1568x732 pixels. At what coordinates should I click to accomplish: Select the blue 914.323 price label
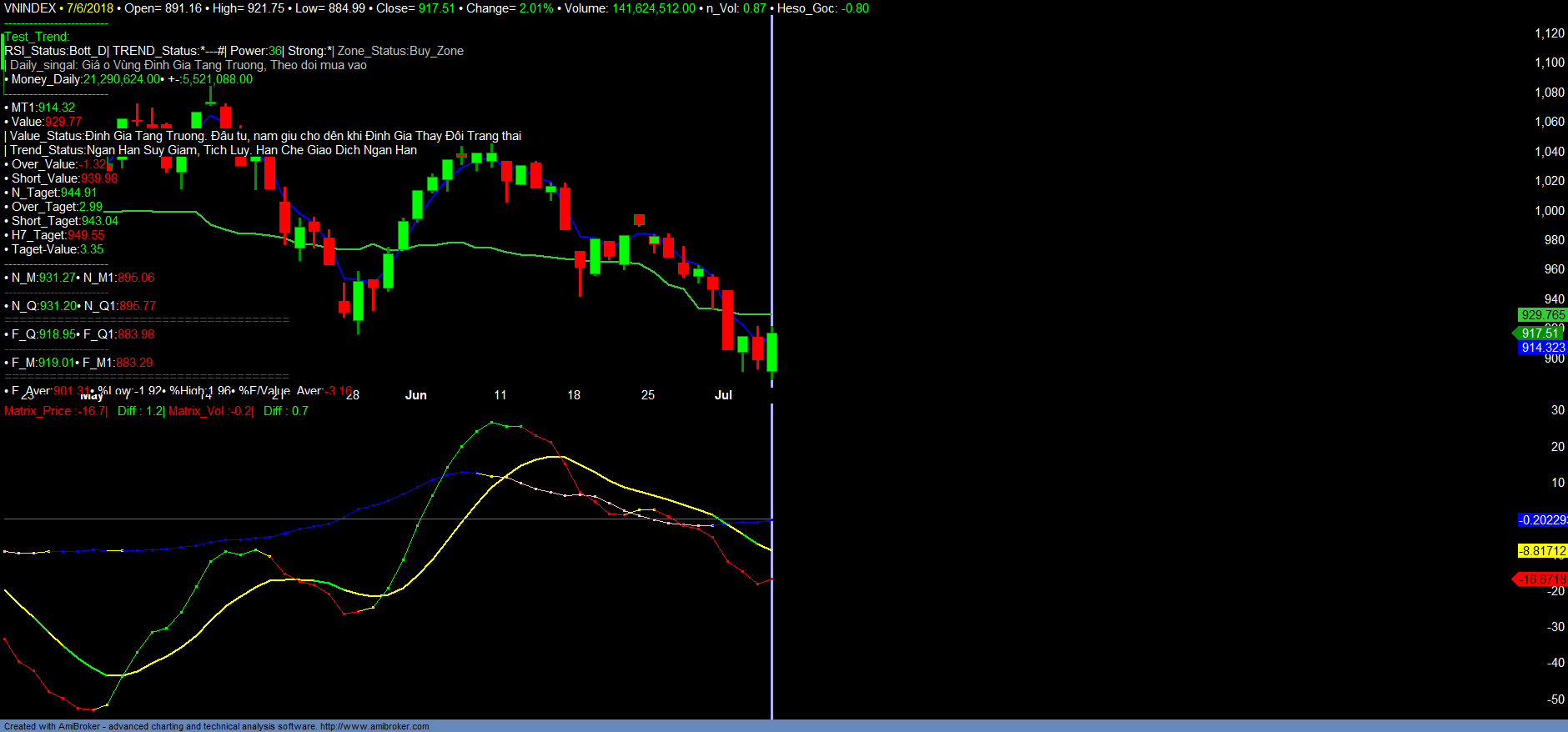point(1542,348)
